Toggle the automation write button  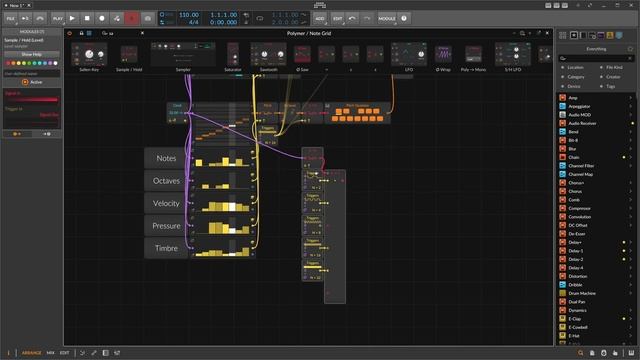tap(117, 18)
